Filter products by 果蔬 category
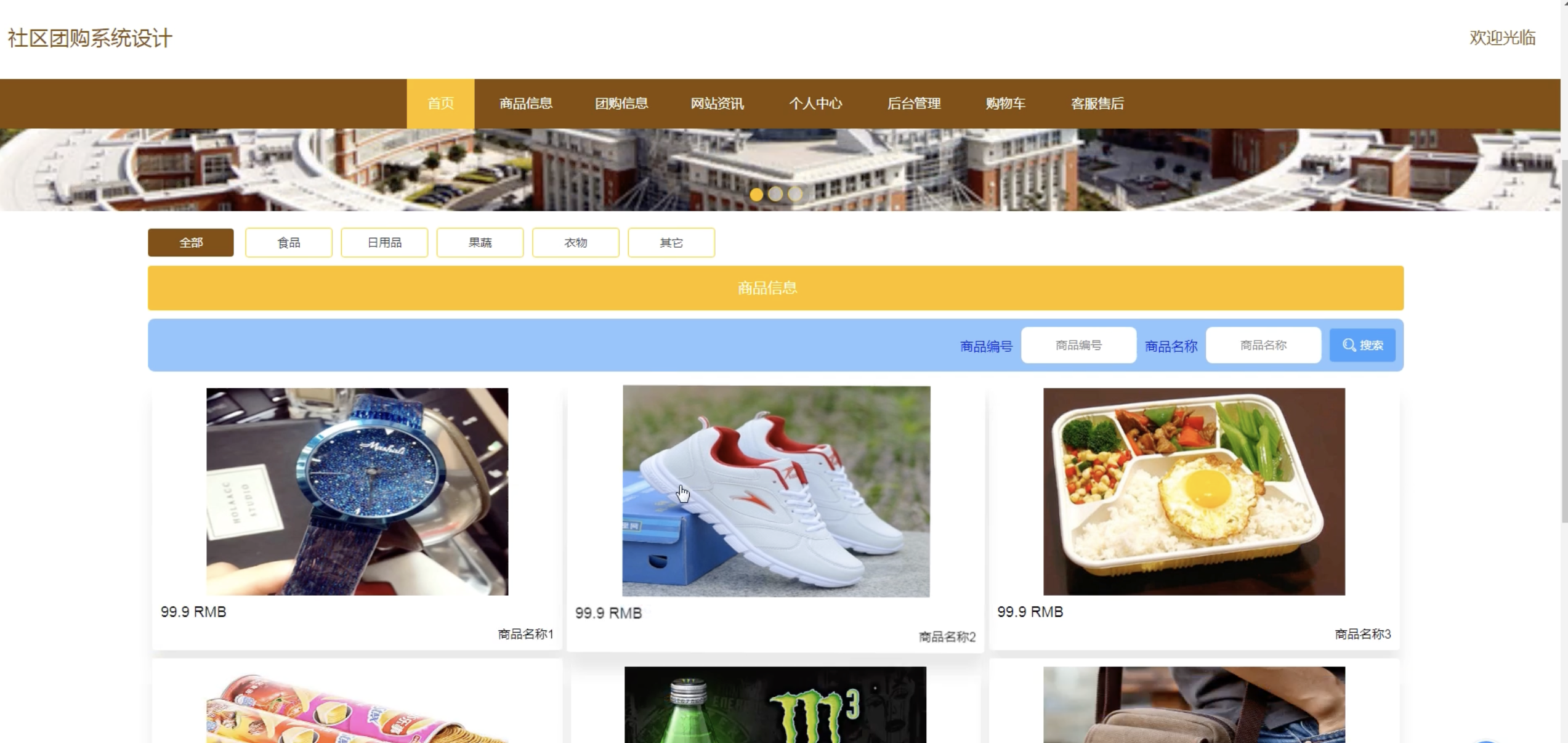Screen dimensions: 1568x743 [x=480, y=243]
